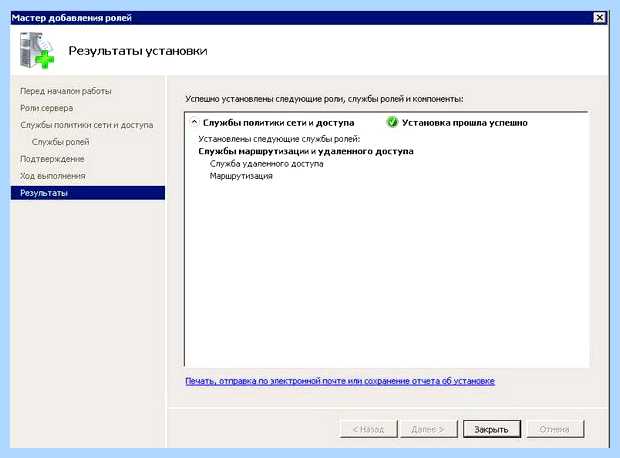The width and height of the screenshot is (620, 458).
Task: Click the Служба удаленного доступа line
Action: click(x=267, y=164)
